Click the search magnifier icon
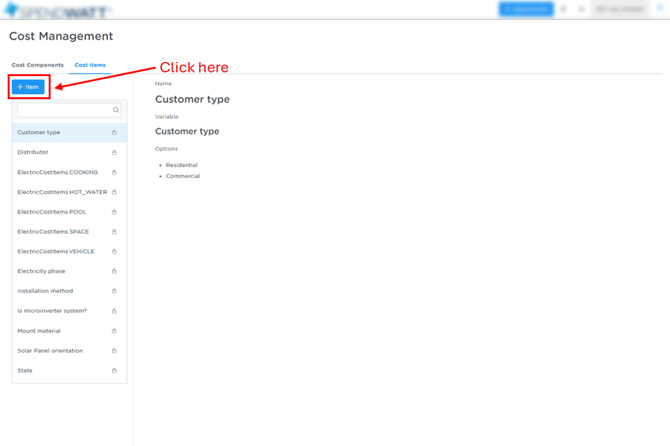This screenshot has width=670, height=446. click(x=116, y=110)
